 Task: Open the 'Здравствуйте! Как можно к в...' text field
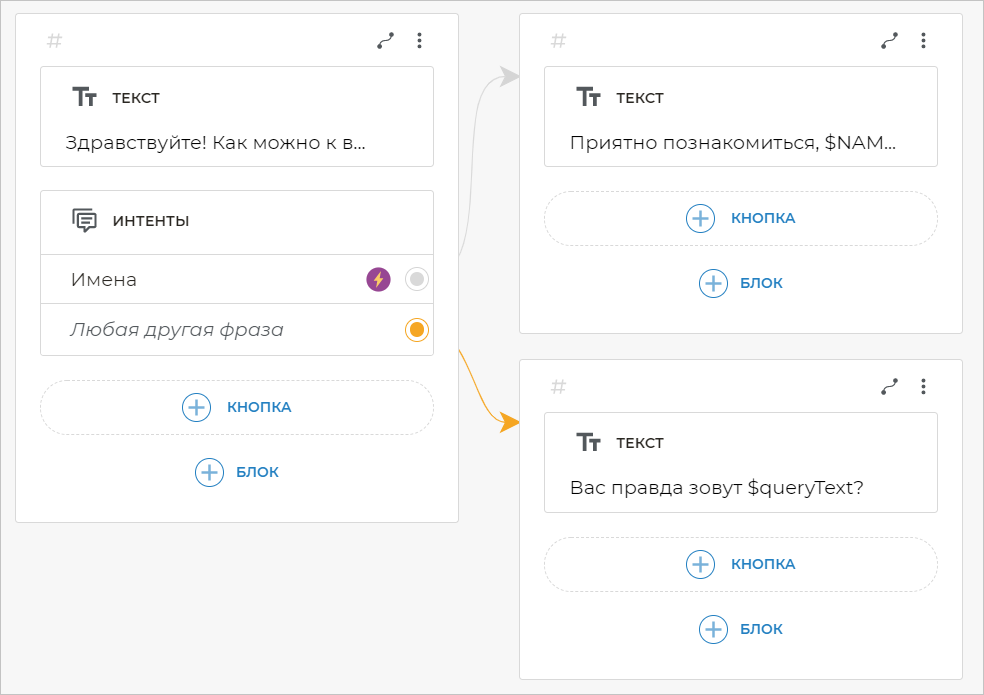(216, 142)
